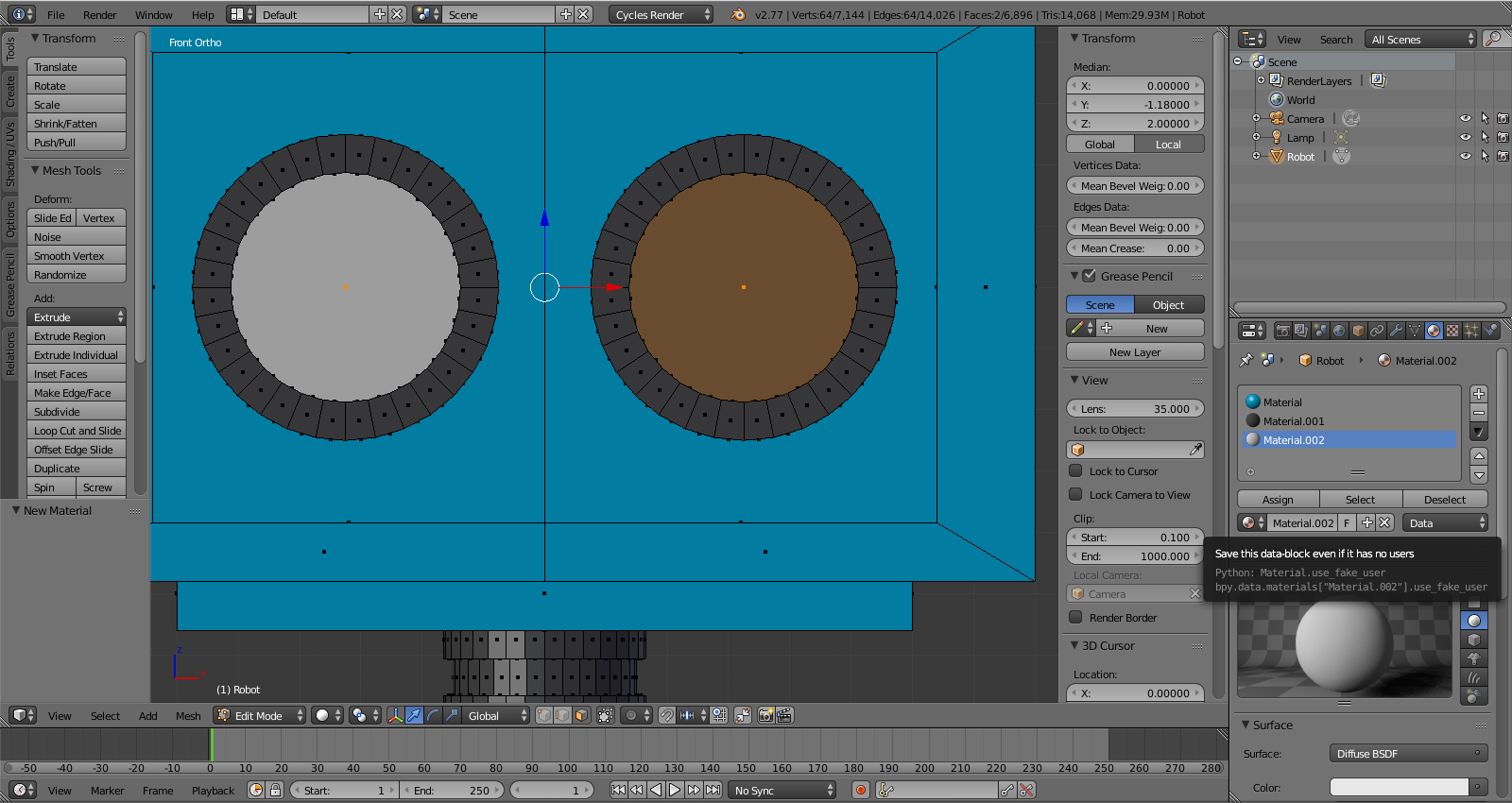This screenshot has height=803, width=1512.
Task: Toggle snap during transform magnet icon
Action: point(667,715)
